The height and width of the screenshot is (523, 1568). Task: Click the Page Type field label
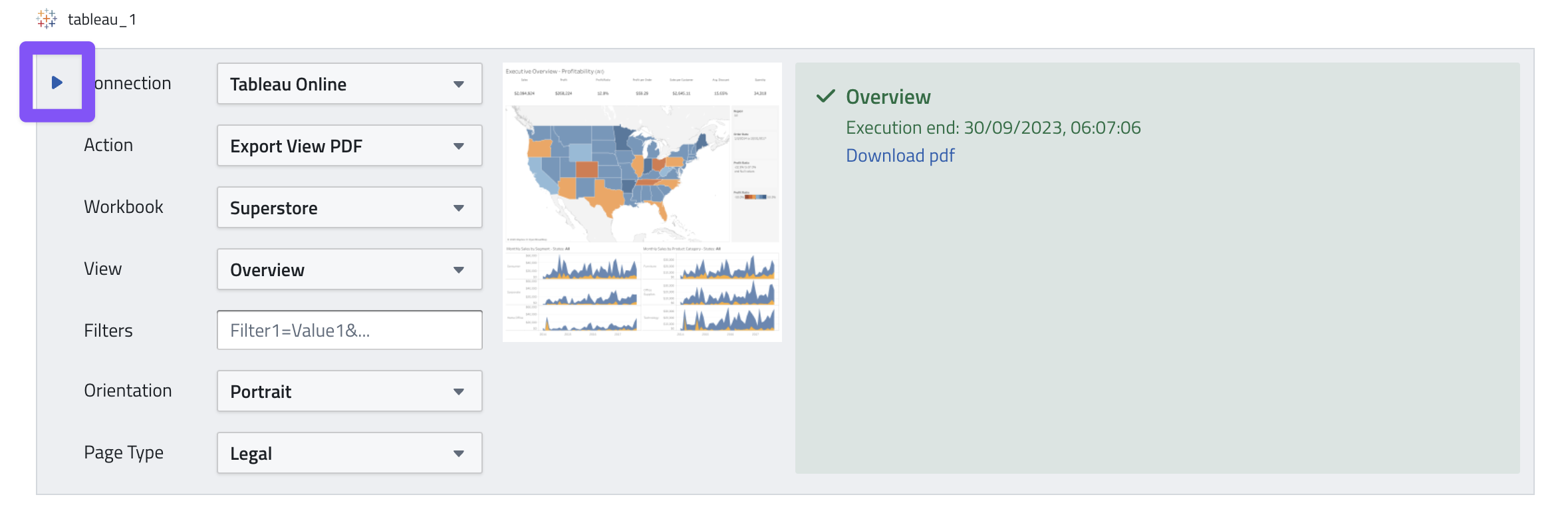(124, 452)
